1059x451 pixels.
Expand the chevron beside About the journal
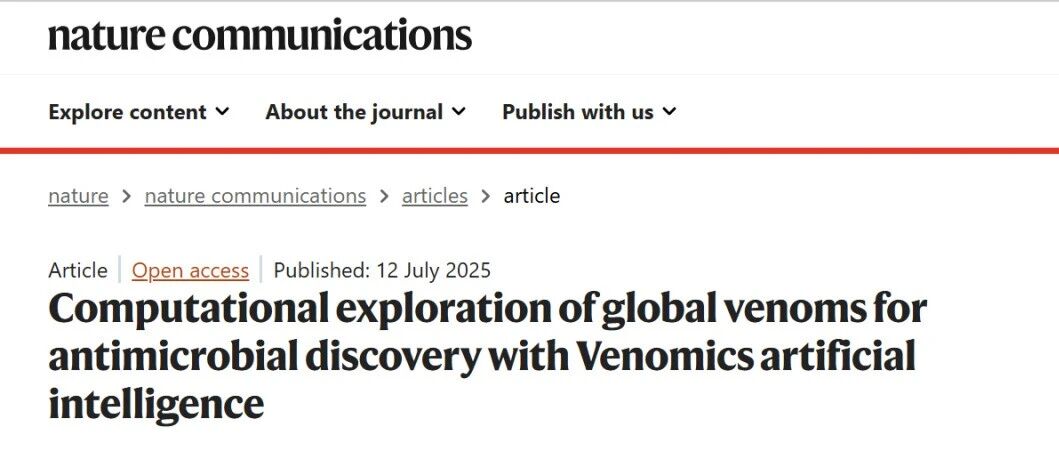pyautogui.click(x=459, y=111)
